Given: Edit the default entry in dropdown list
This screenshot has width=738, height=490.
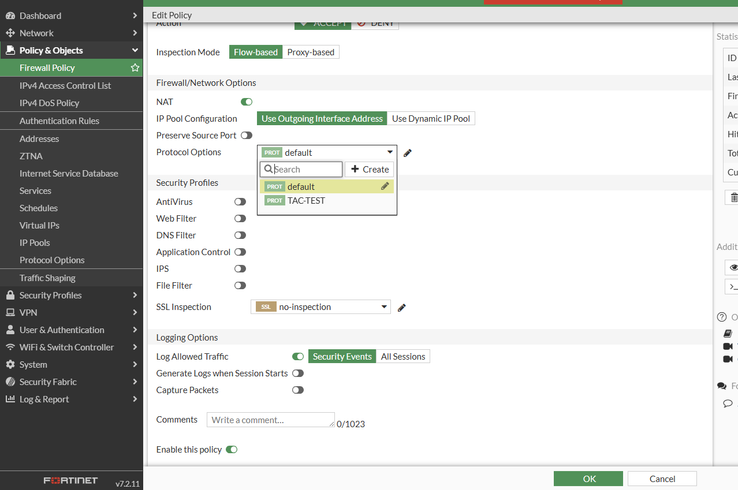Looking at the screenshot, I should click(x=385, y=186).
